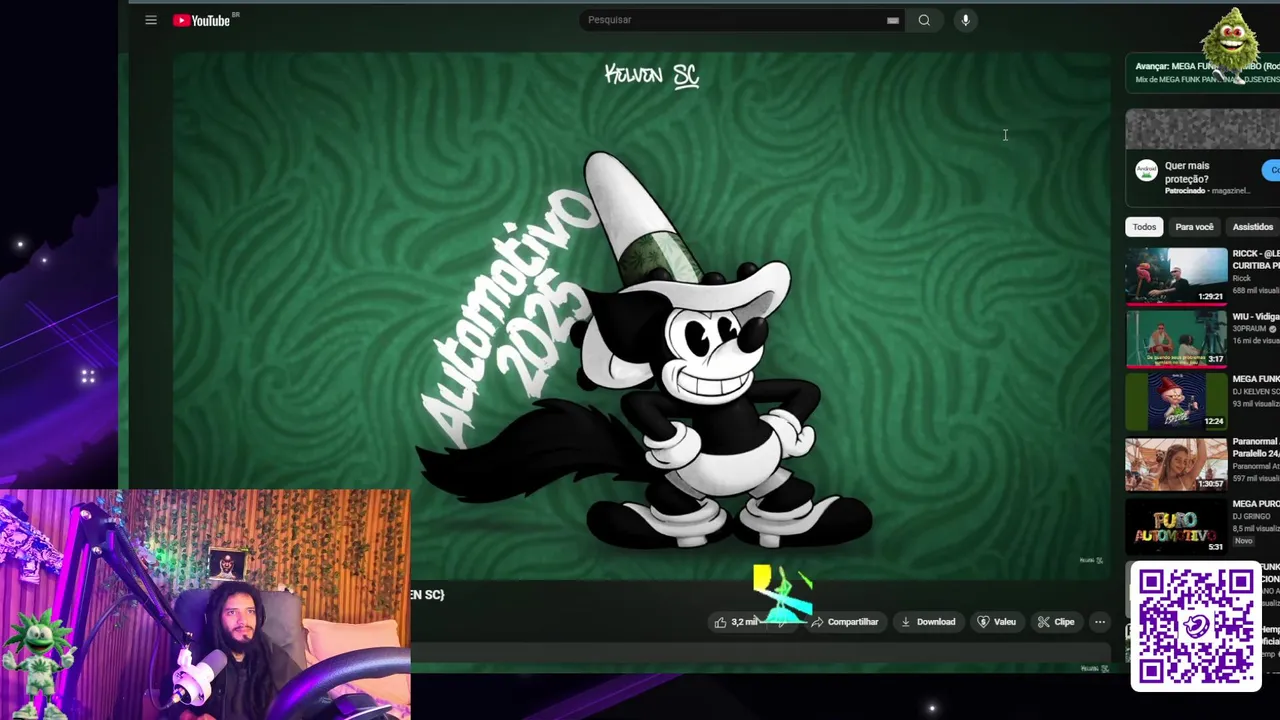Start voice search with microphone icon

coord(965,20)
